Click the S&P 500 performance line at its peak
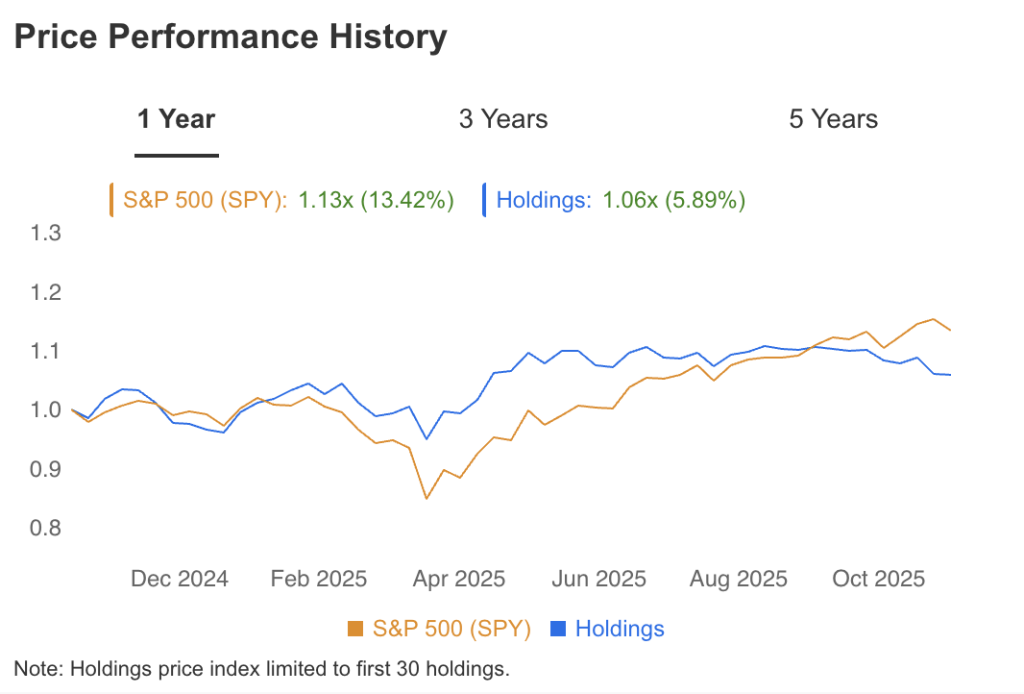This screenshot has width=1024, height=694. tap(934, 318)
